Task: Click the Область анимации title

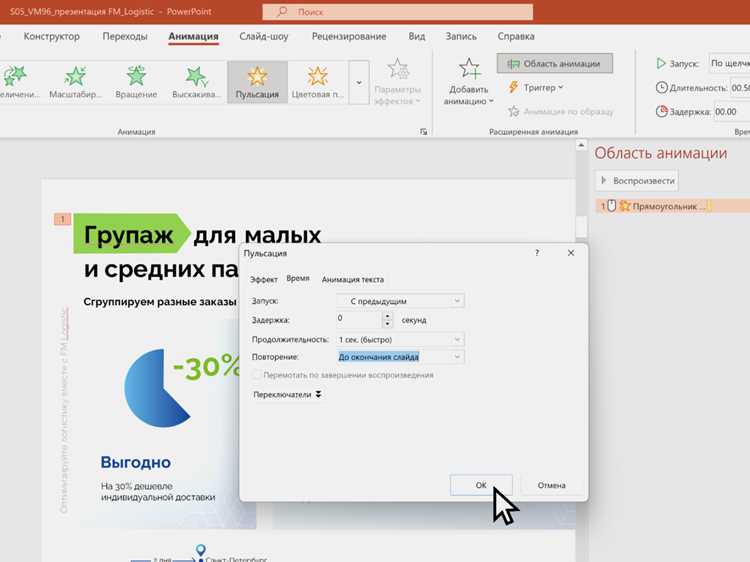Action: click(661, 153)
